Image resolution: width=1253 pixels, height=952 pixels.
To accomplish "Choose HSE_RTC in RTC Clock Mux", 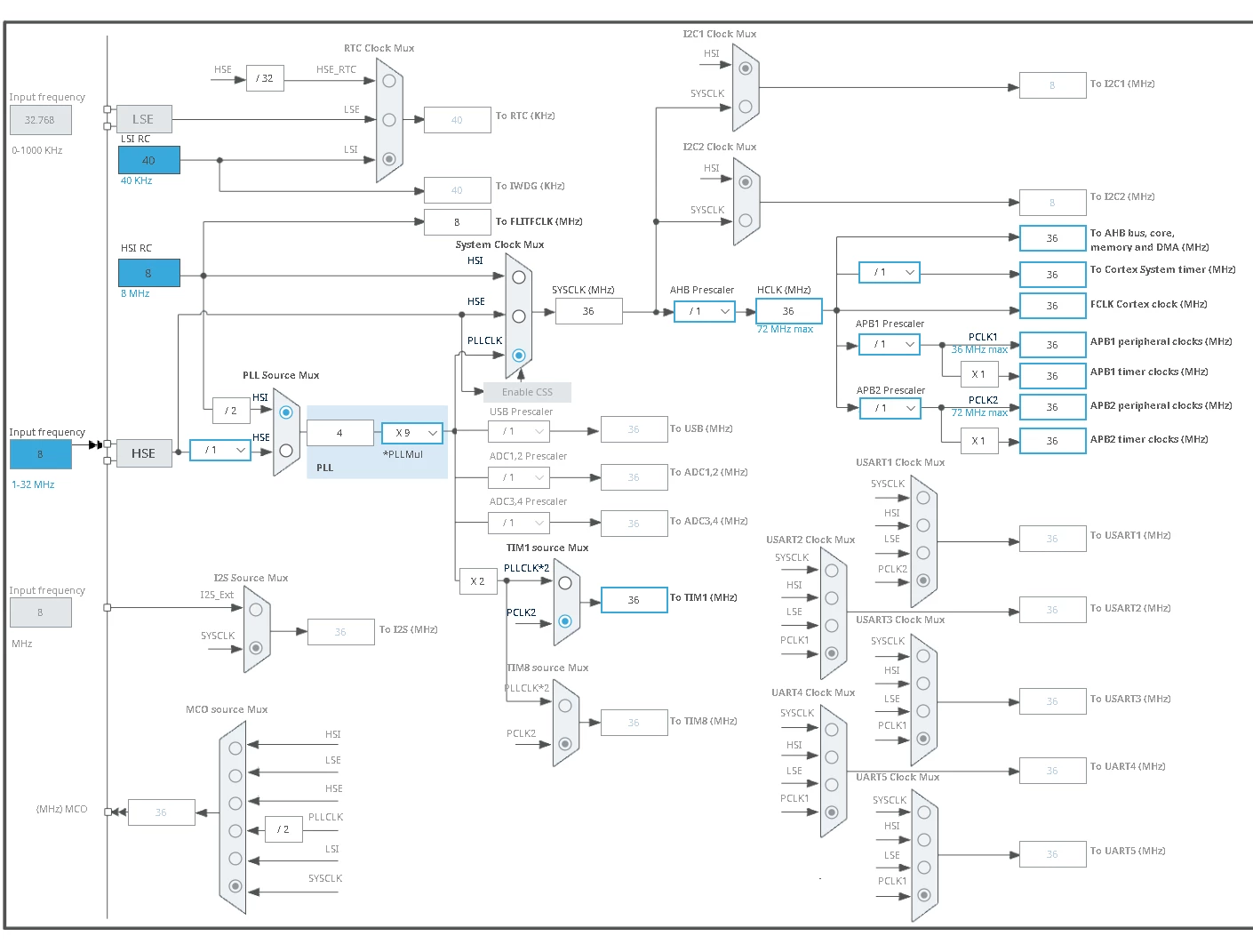I will click(389, 81).
